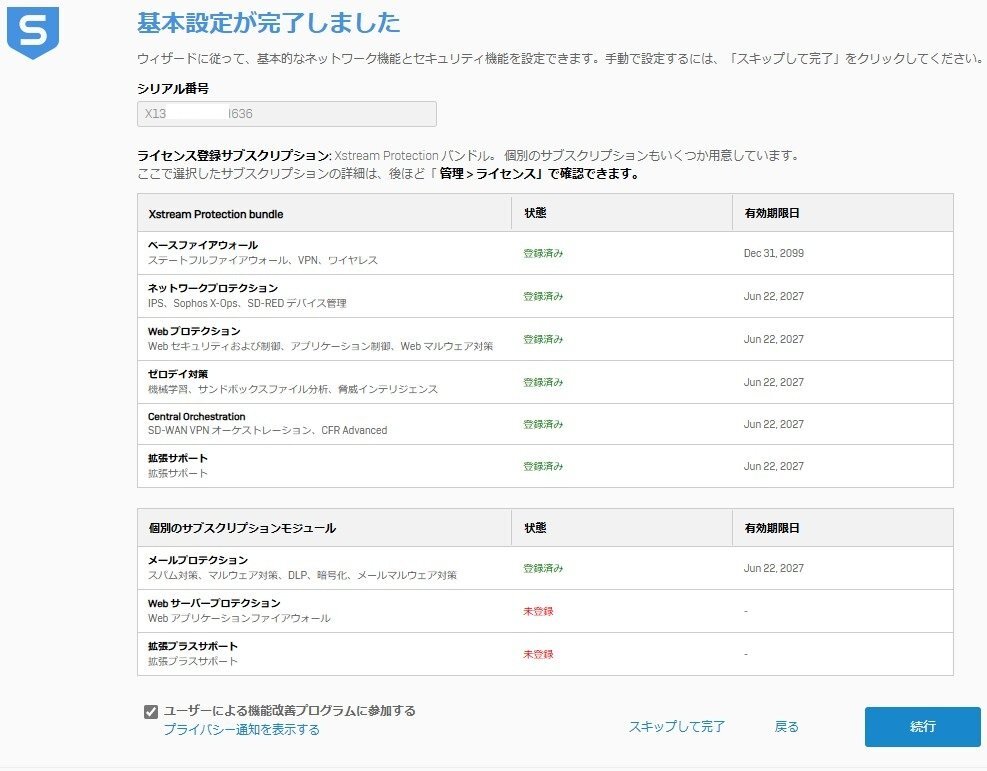Uncheck the user feature improvement program checkbox
Viewport: 987px width, 771px height.
[150, 712]
